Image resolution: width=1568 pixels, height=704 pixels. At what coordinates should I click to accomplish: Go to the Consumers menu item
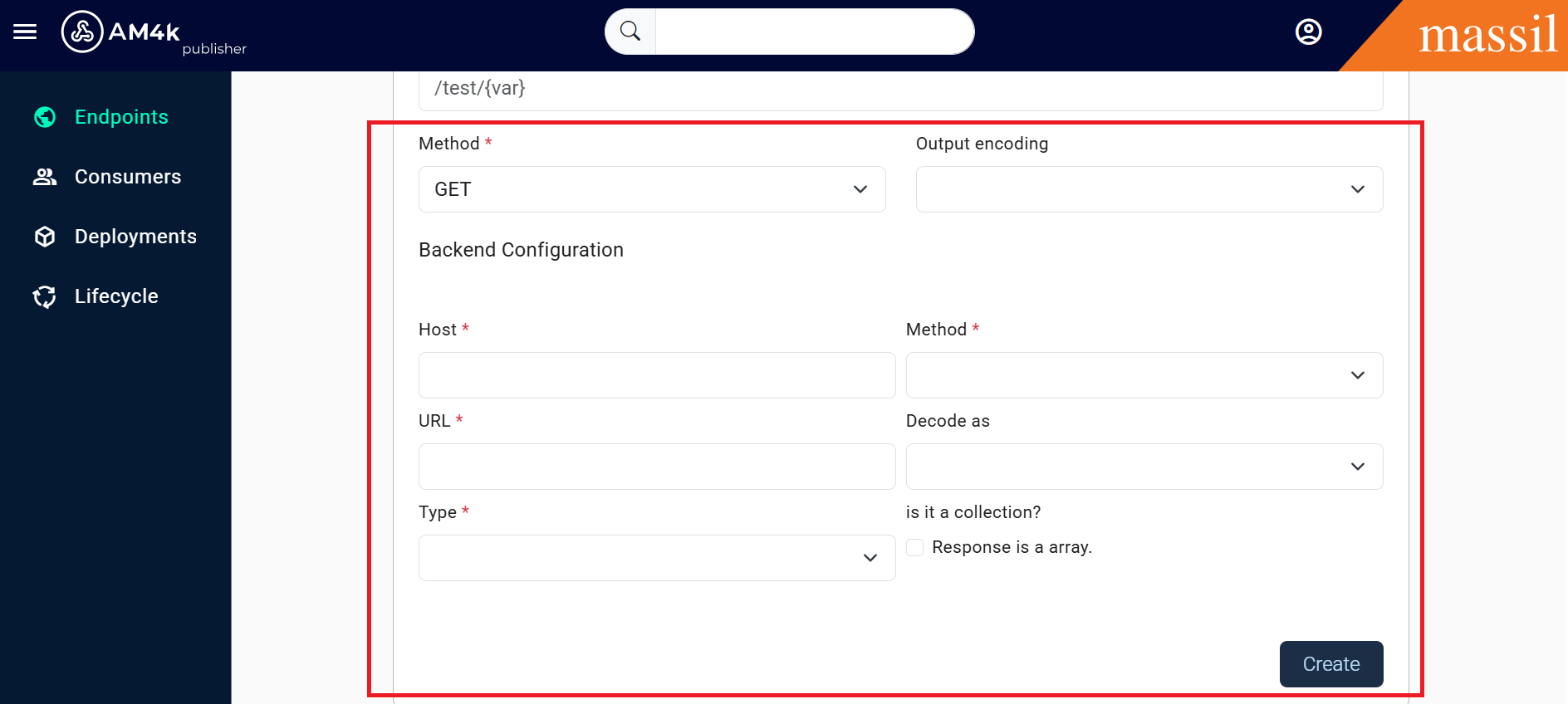pyautogui.click(x=128, y=177)
